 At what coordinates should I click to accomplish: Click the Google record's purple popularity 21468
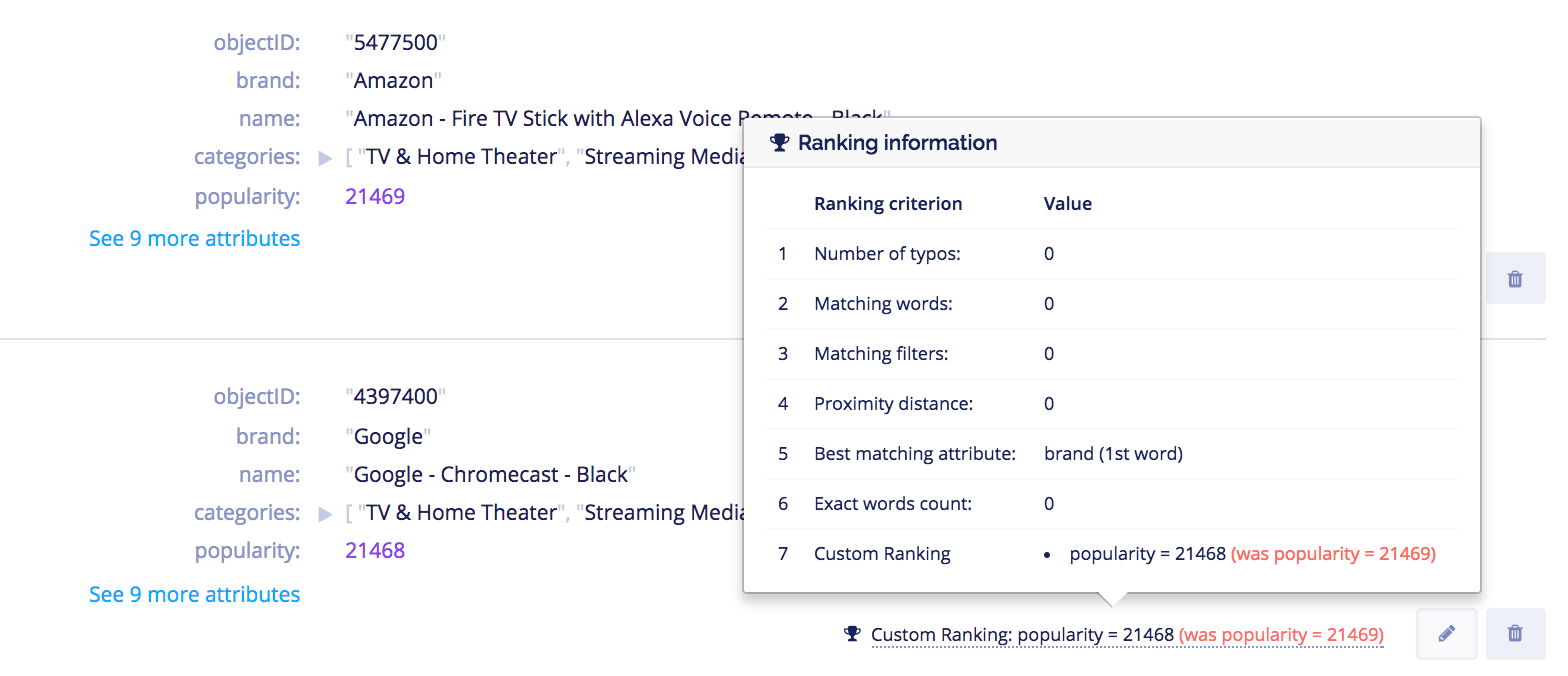coord(375,550)
